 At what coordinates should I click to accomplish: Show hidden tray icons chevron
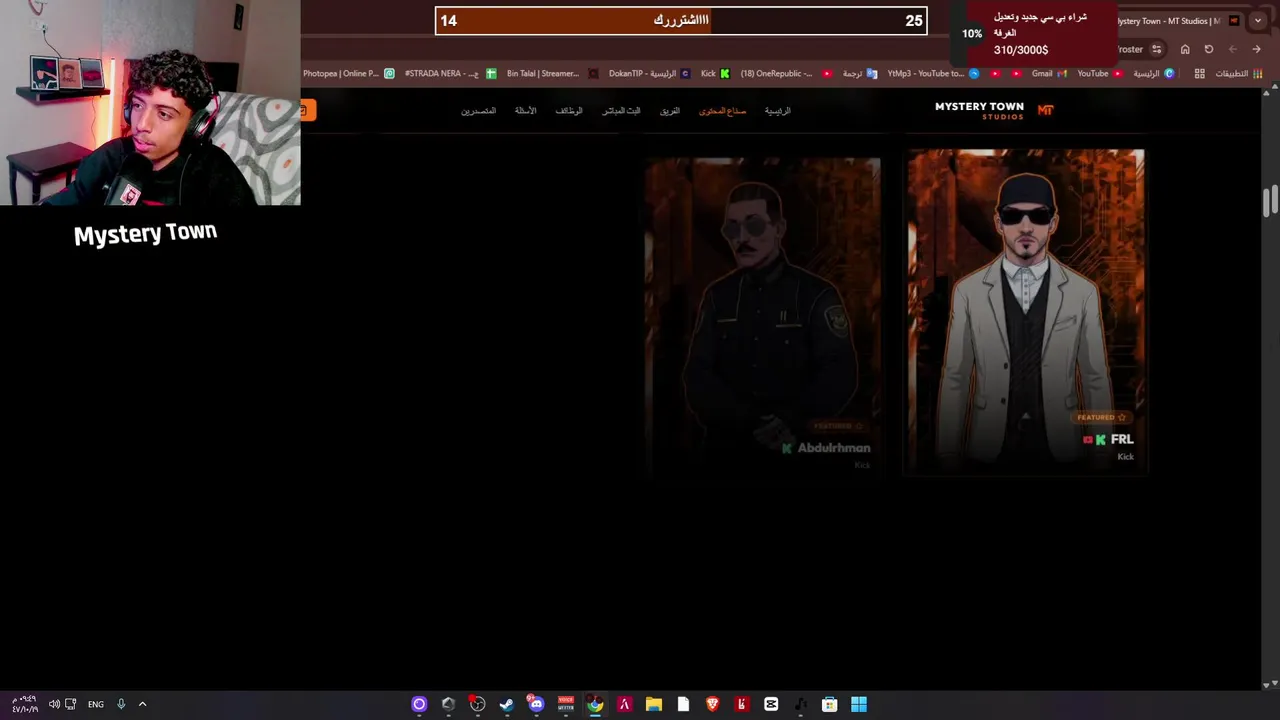[x=142, y=704]
